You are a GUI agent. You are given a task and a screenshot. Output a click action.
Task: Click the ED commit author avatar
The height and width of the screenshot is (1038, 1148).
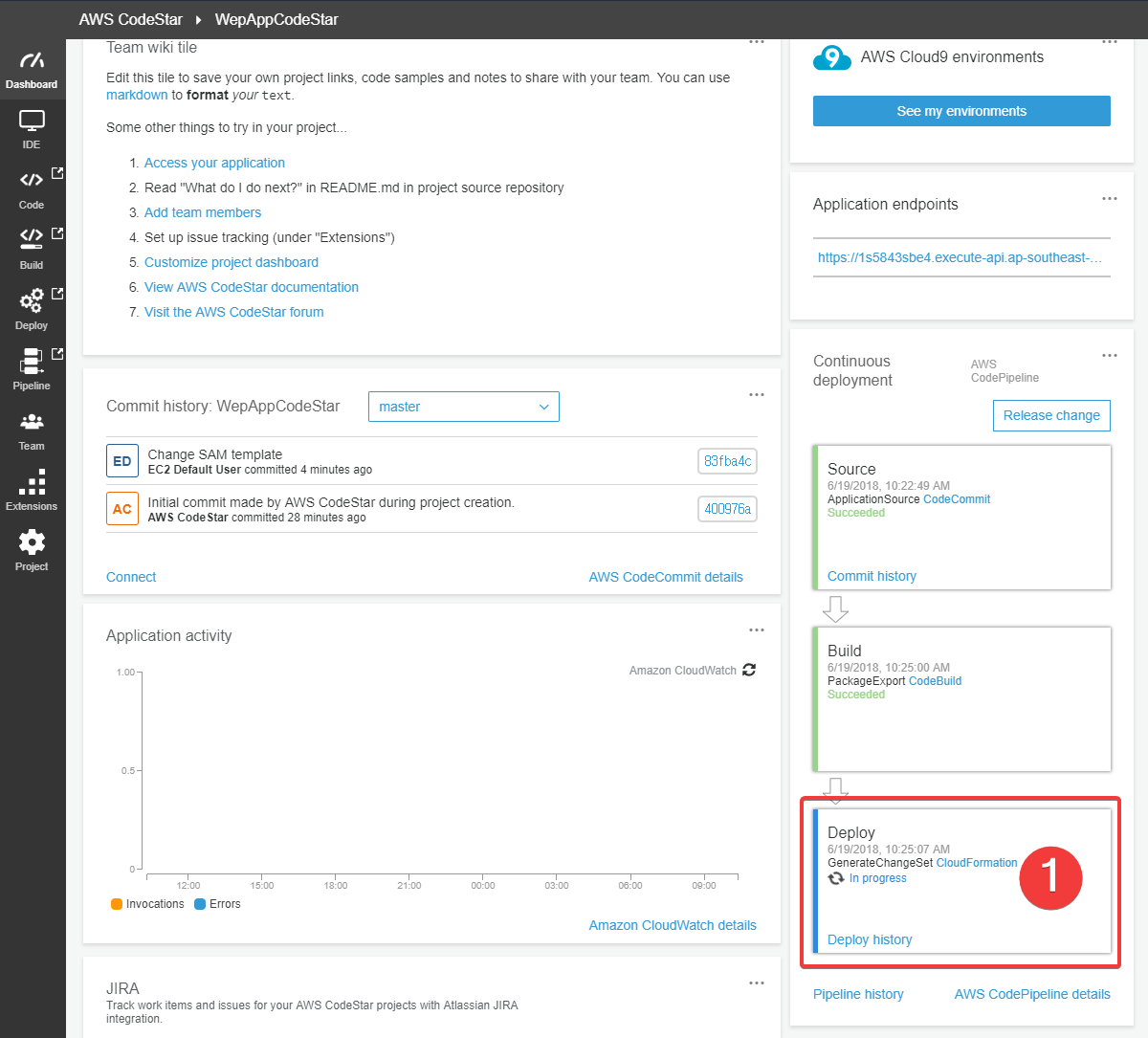122,461
